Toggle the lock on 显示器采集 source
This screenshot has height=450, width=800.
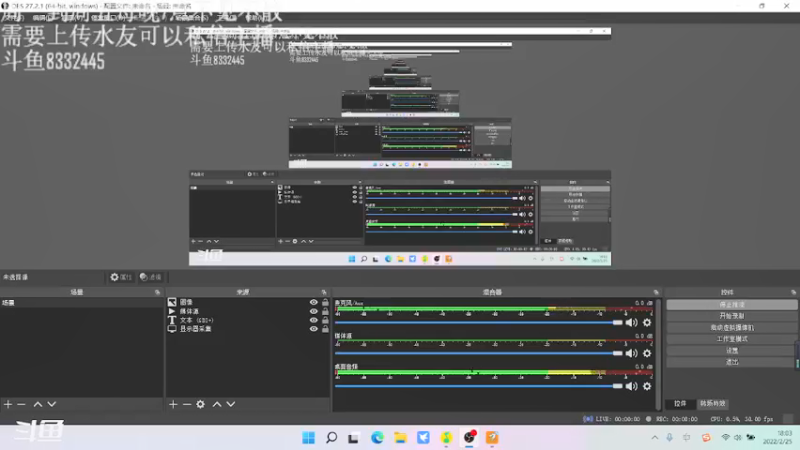click(325, 329)
